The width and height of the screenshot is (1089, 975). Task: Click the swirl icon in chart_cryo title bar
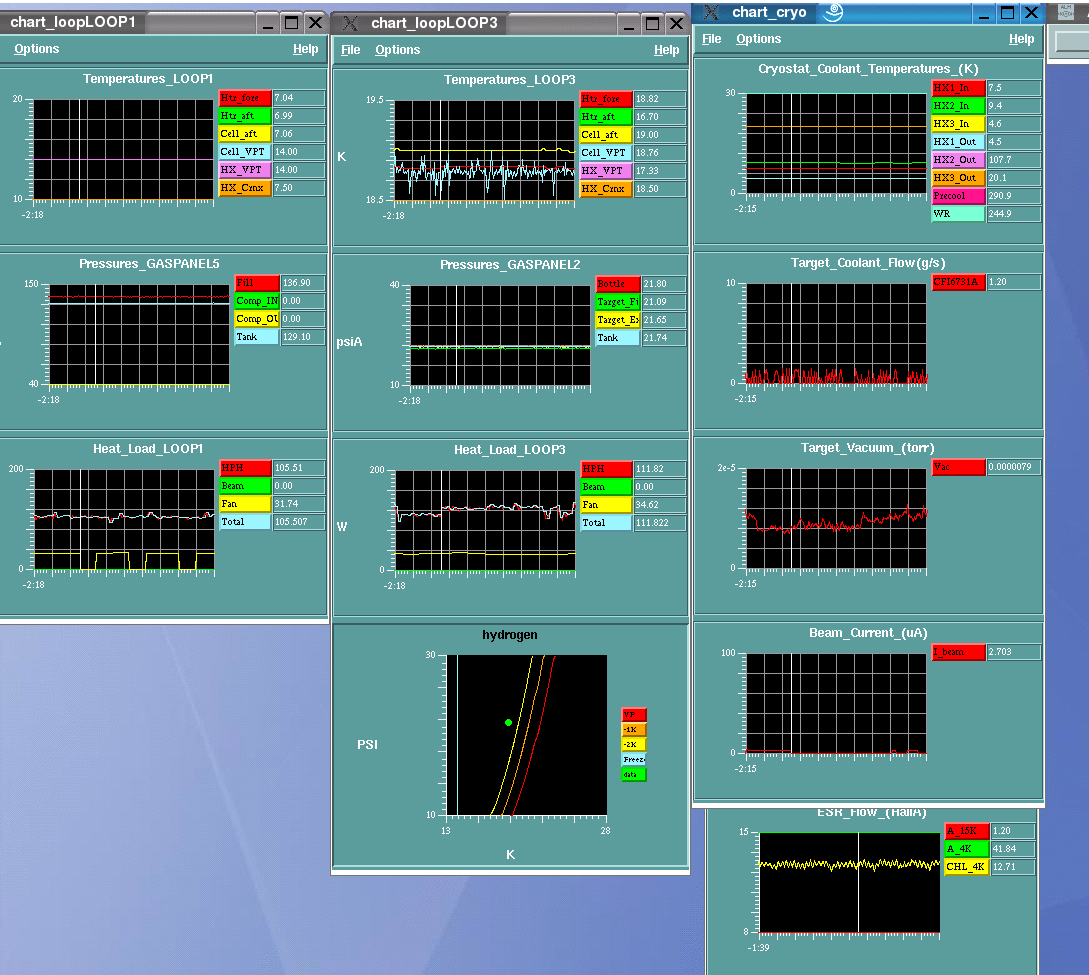[x=833, y=12]
